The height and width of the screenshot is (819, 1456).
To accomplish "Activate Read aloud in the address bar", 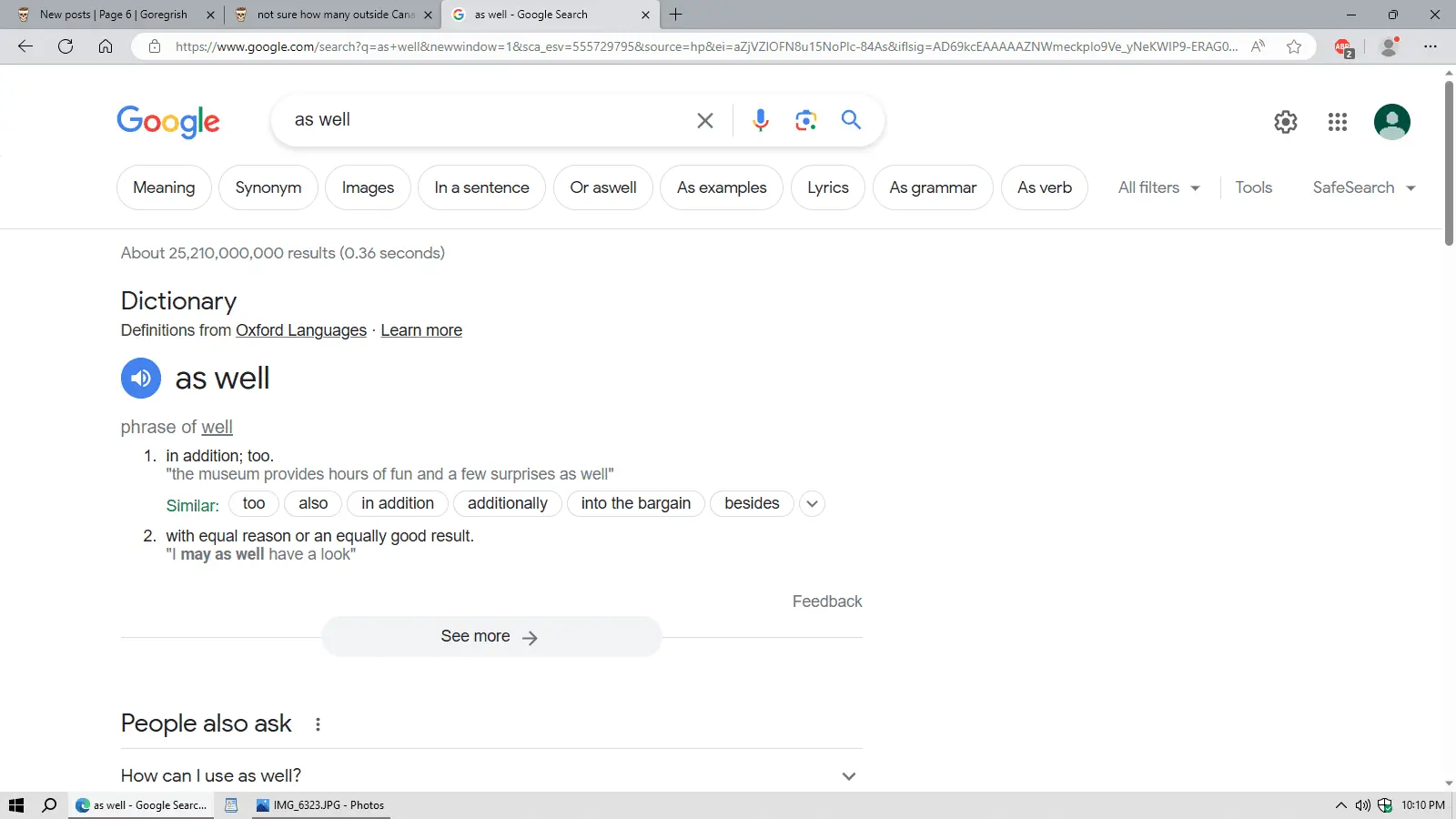I will (1258, 46).
